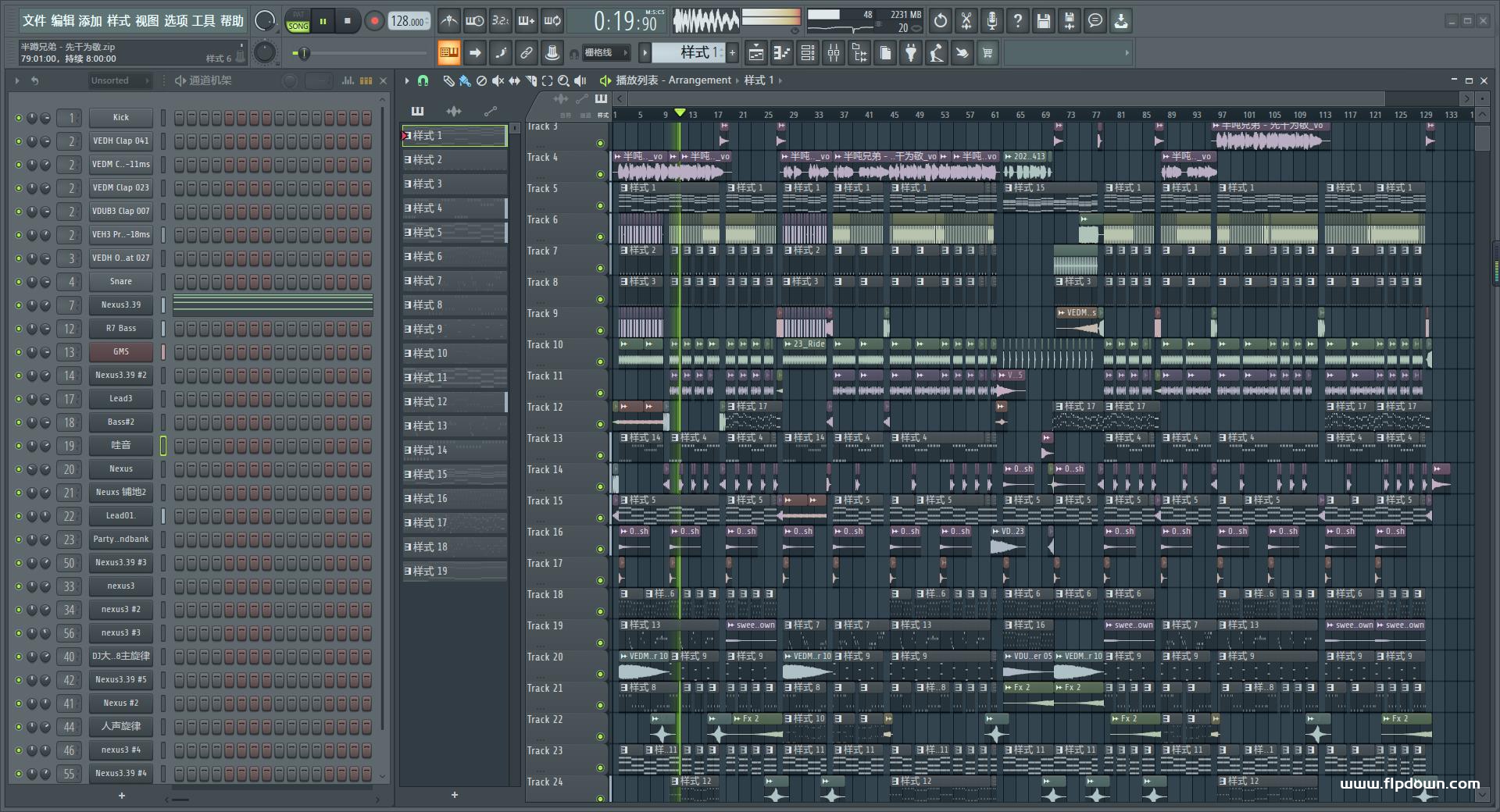Toggle step editing mode icon
The width and height of the screenshot is (1500, 812).
point(501,53)
